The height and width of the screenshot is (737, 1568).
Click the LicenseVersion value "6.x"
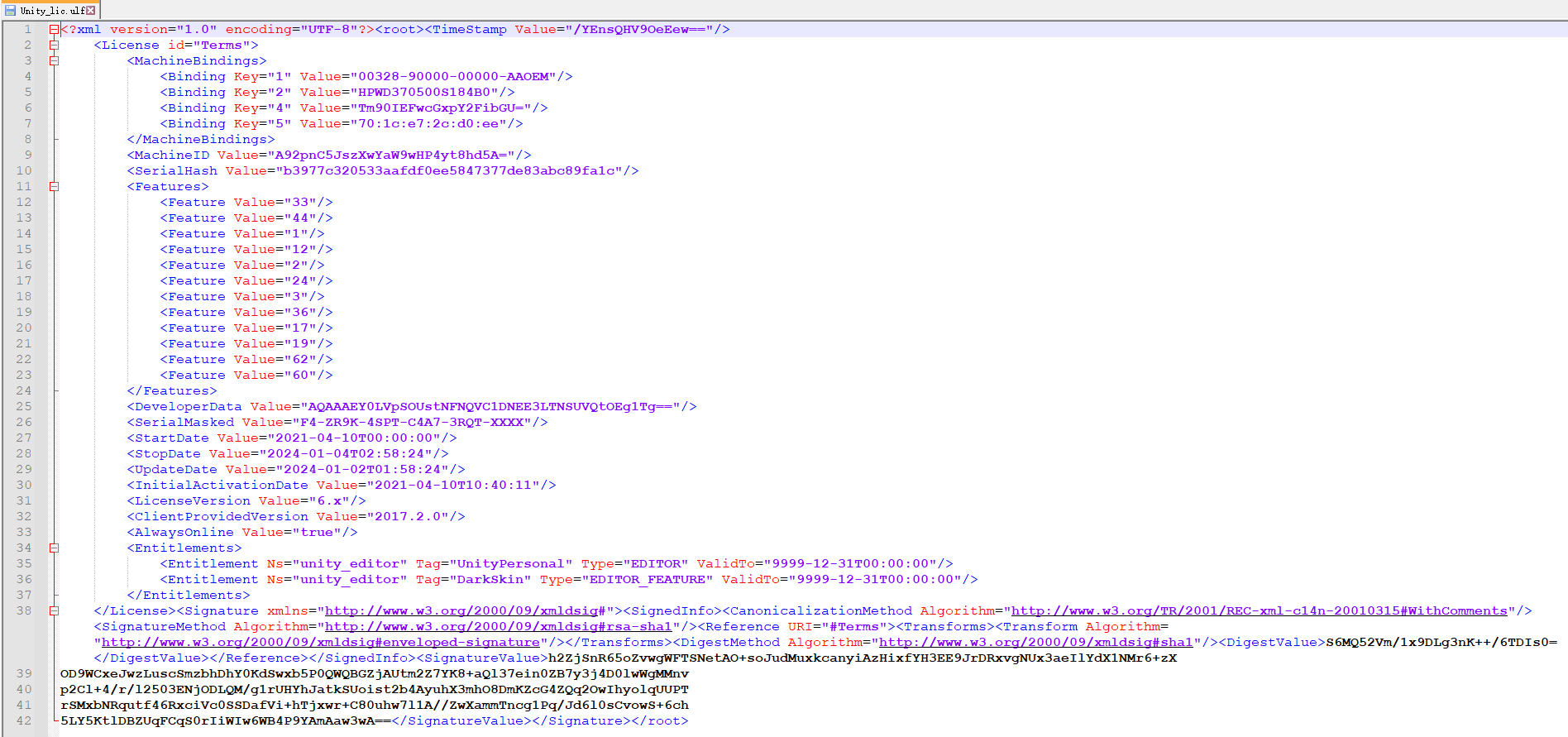329,500
